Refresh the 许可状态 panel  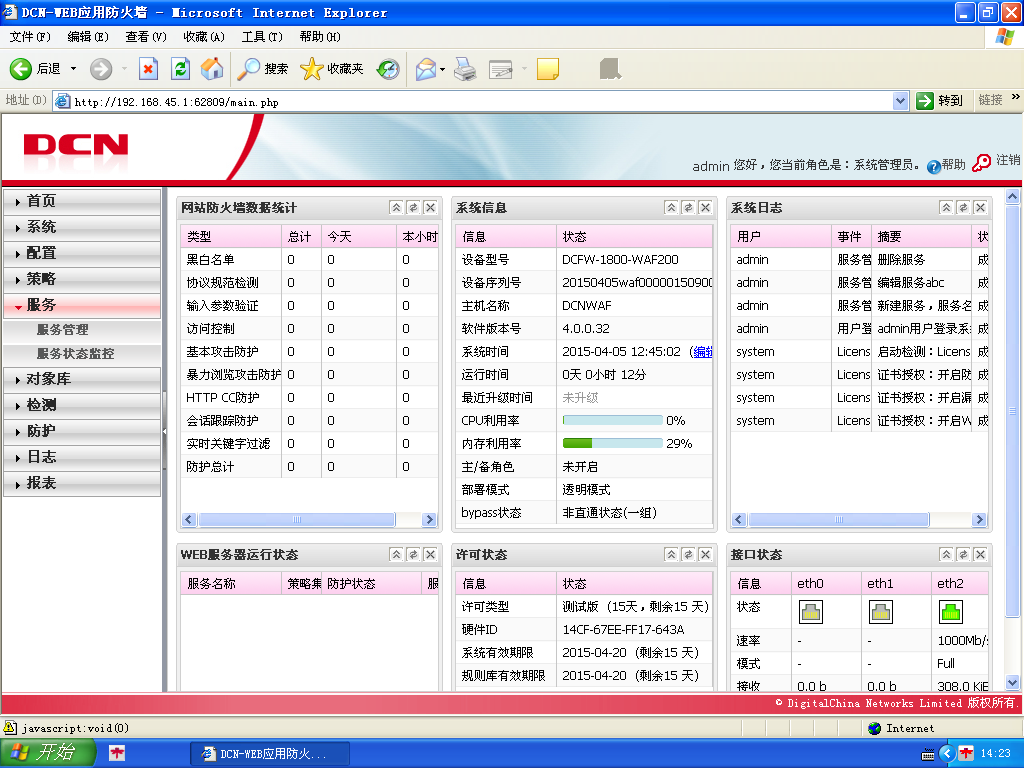688,554
